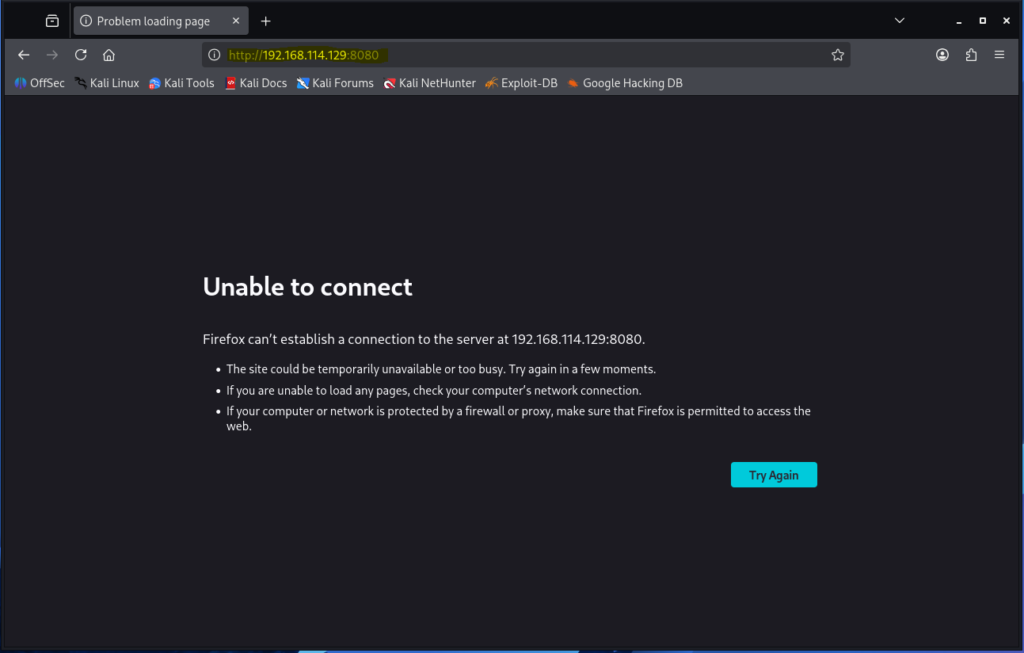Viewport: 1024px width, 653px height.
Task: Open the Extensions puzzle icon
Action: (x=971, y=55)
